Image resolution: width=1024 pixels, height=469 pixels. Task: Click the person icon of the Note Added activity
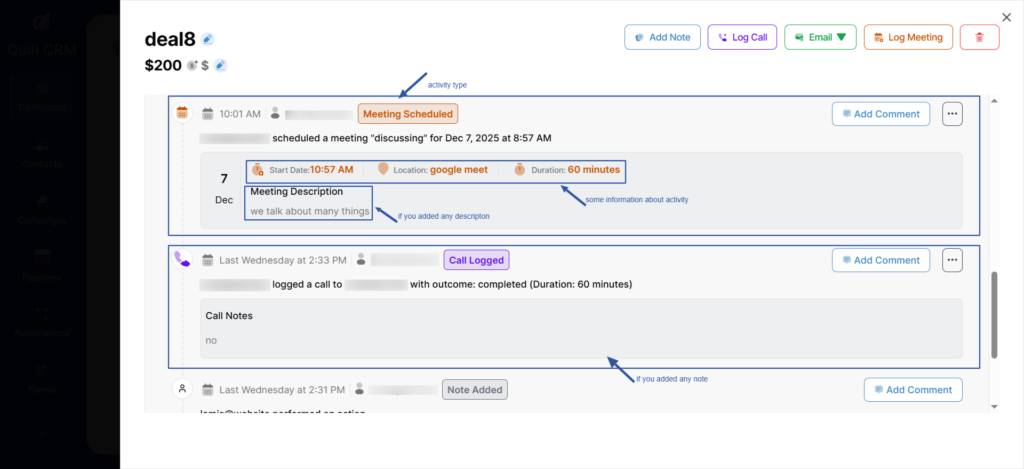(x=182, y=389)
